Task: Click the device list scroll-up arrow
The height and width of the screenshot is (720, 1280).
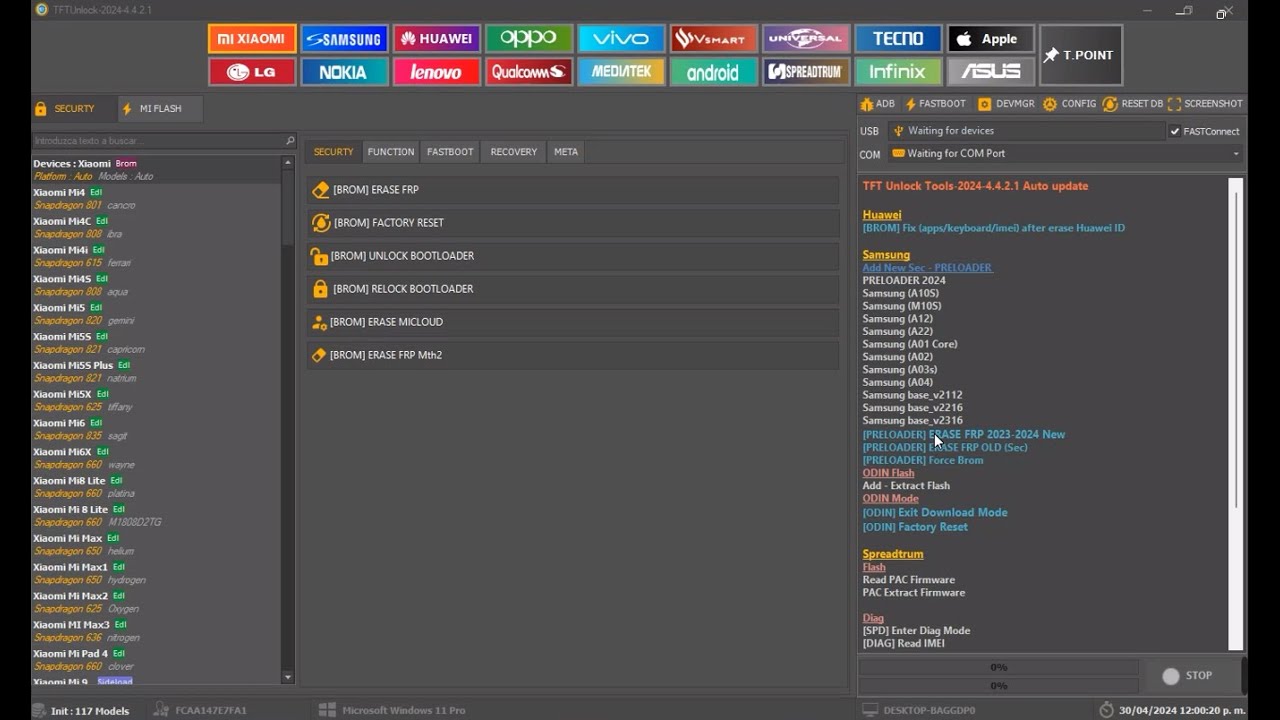Action: click(x=288, y=162)
